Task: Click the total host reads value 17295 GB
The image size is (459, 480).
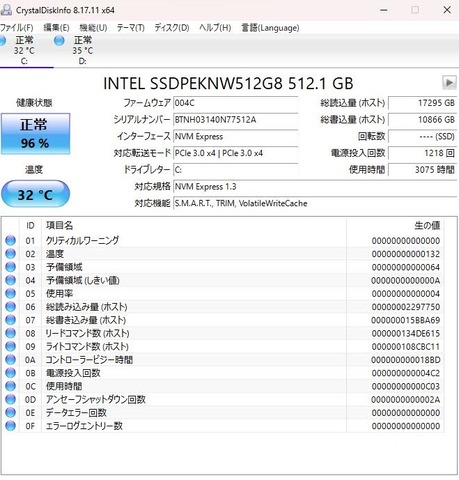Action: click(x=422, y=103)
